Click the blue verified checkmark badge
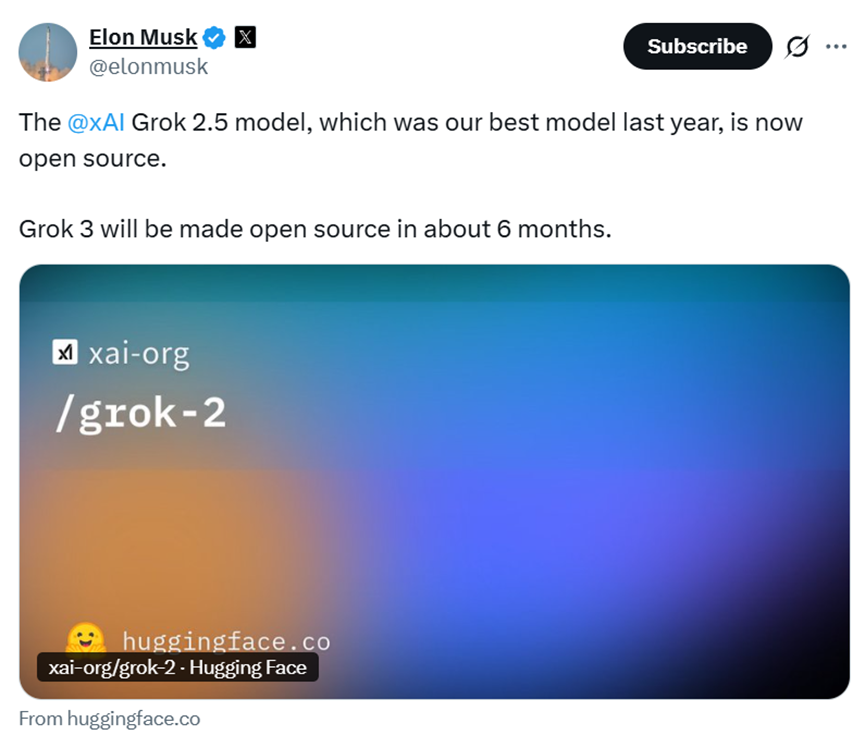Viewport: 865px width, 735px height. click(214, 39)
